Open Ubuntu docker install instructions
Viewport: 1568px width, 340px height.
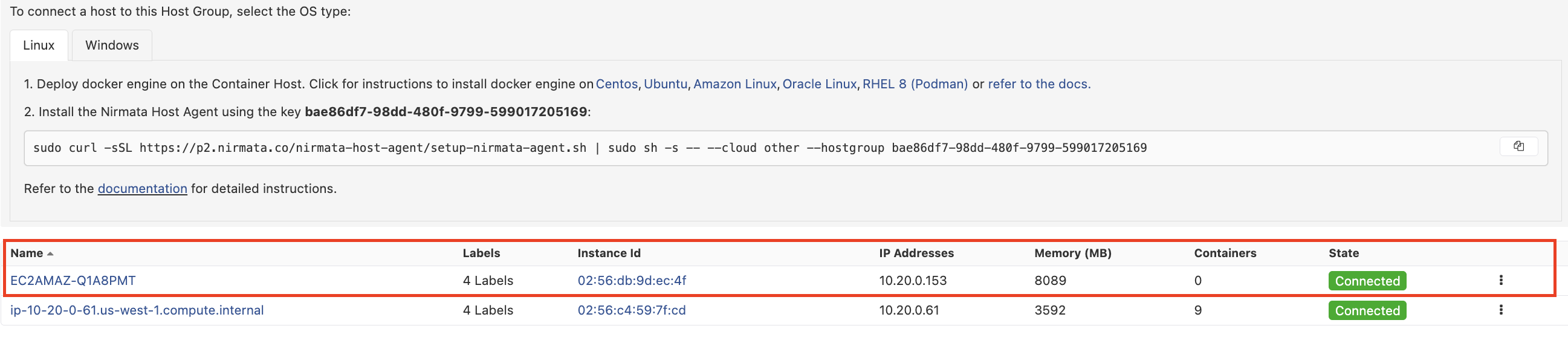[666, 84]
